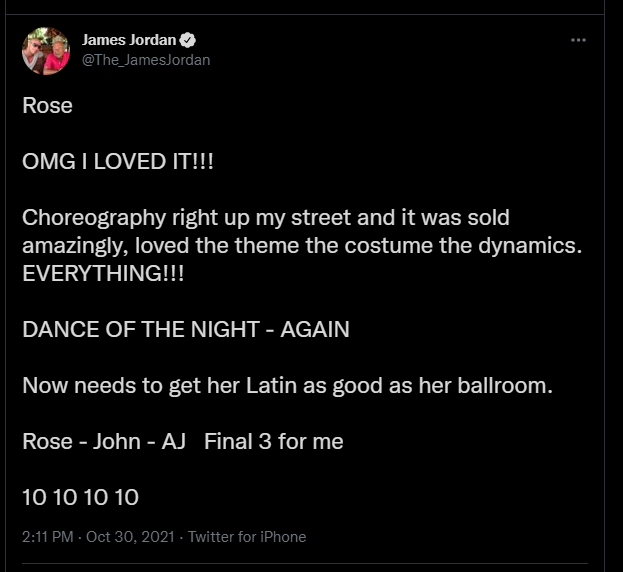Open the tweet's three-dot More menu
This screenshot has height=572, width=623.
[578, 40]
